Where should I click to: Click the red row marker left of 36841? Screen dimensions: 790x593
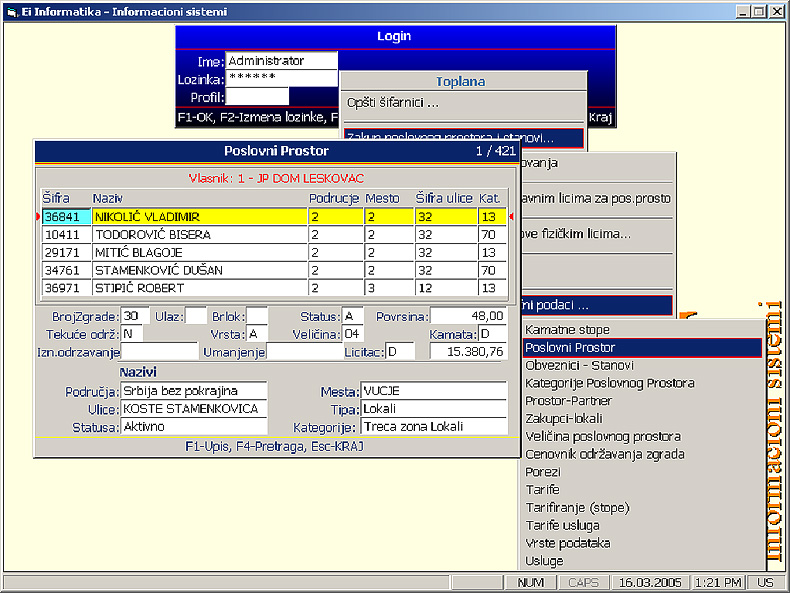coord(38,216)
